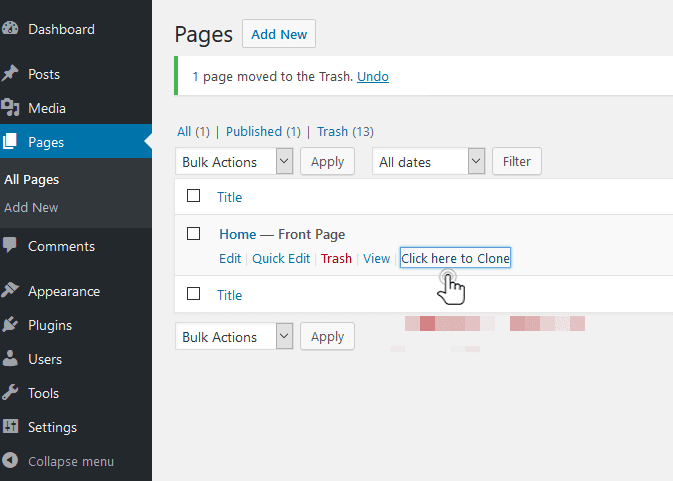Click the Tools wrench icon
Viewport: 673px width, 481px height.
10,392
